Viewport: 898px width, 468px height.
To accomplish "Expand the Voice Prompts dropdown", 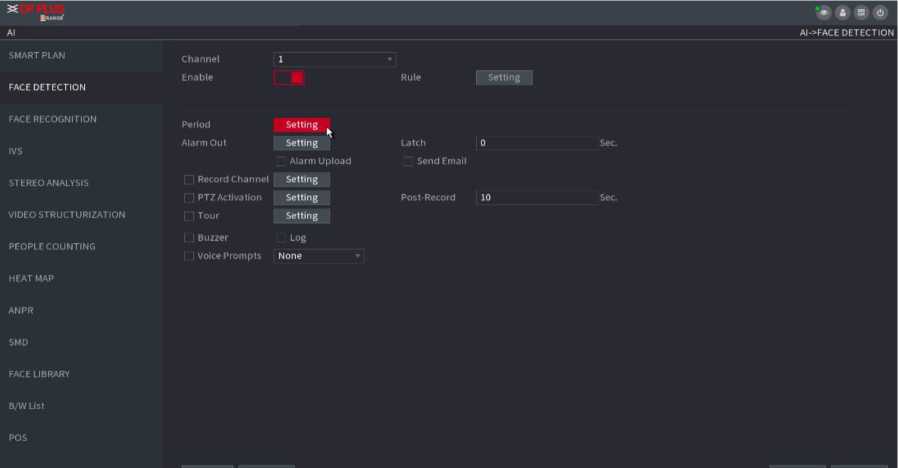I will coord(318,256).
